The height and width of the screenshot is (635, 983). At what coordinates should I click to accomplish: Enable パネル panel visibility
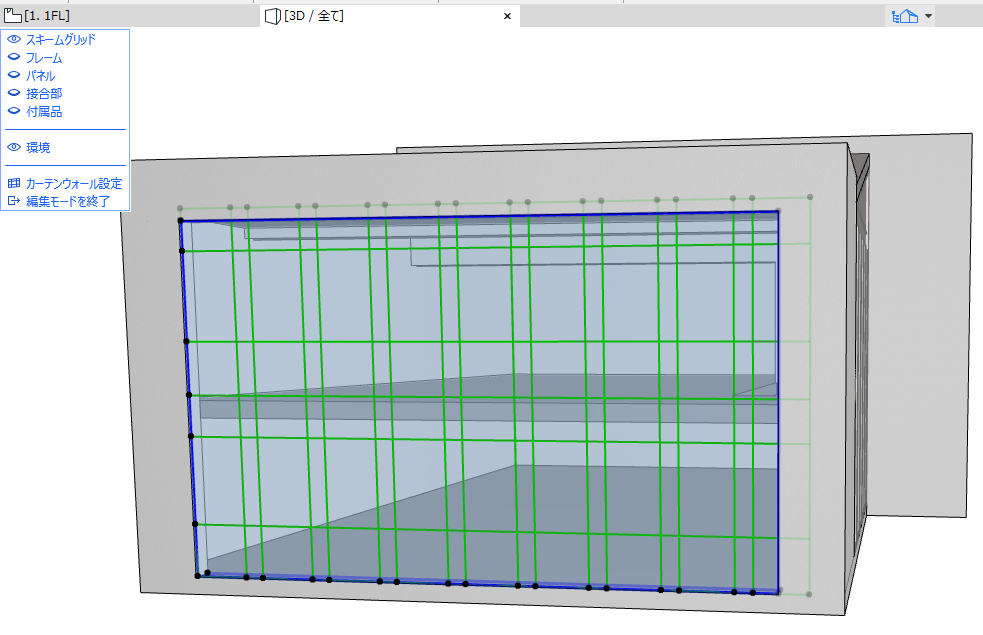pyautogui.click(x=14, y=75)
